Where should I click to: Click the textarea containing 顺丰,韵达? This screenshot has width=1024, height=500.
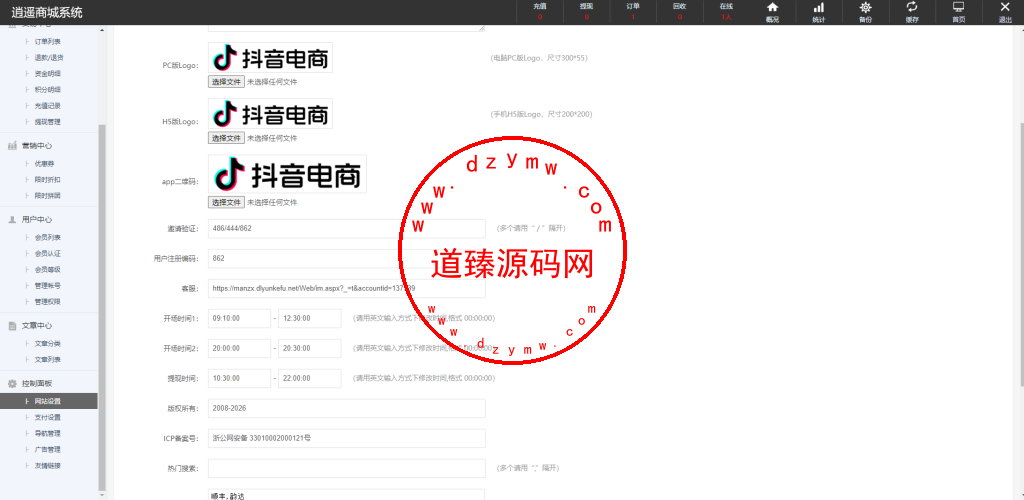347,495
